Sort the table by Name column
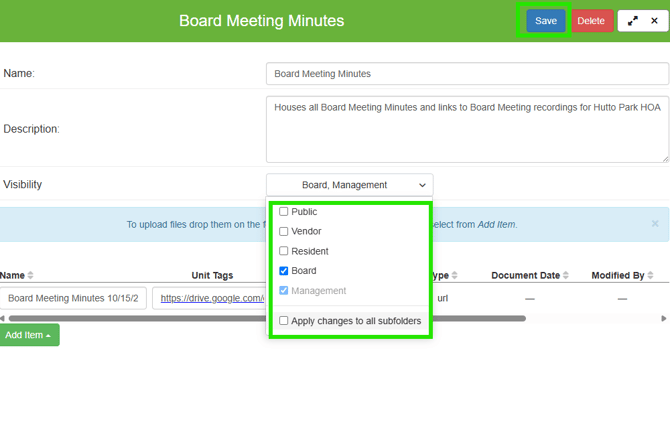The width and height of the screenshot is (670, 432). pos(31,276)
